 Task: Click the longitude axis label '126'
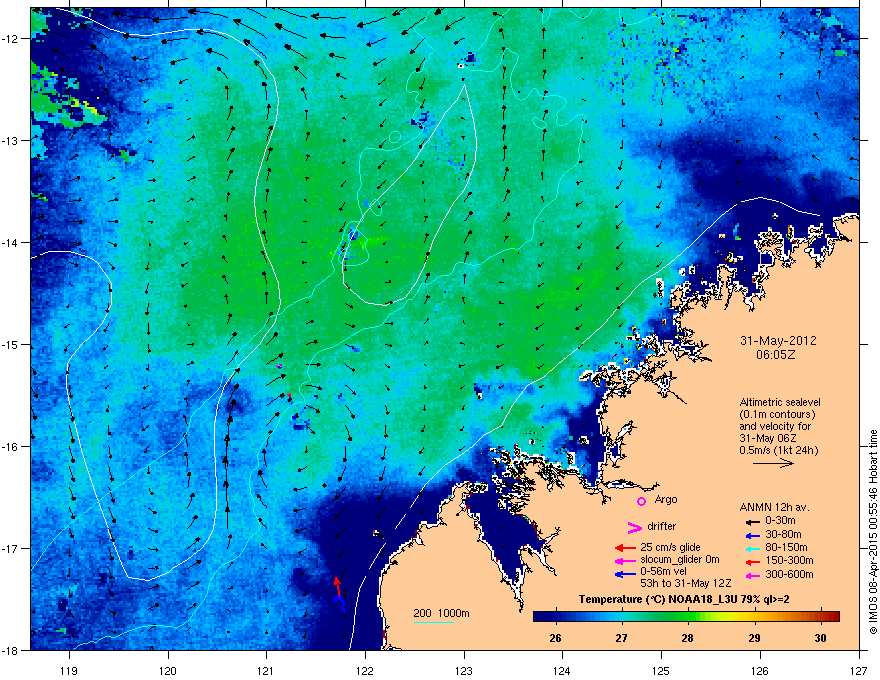760,670
